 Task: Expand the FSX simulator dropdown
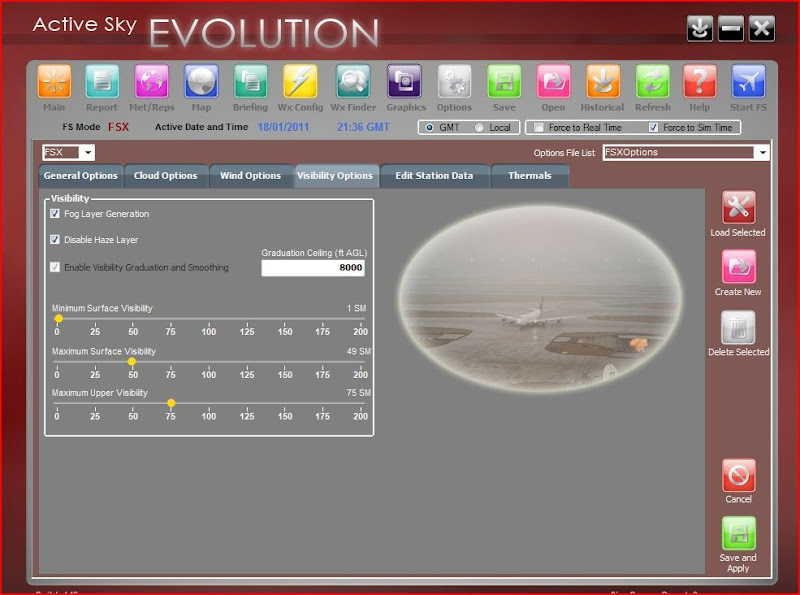pos(87,153)
